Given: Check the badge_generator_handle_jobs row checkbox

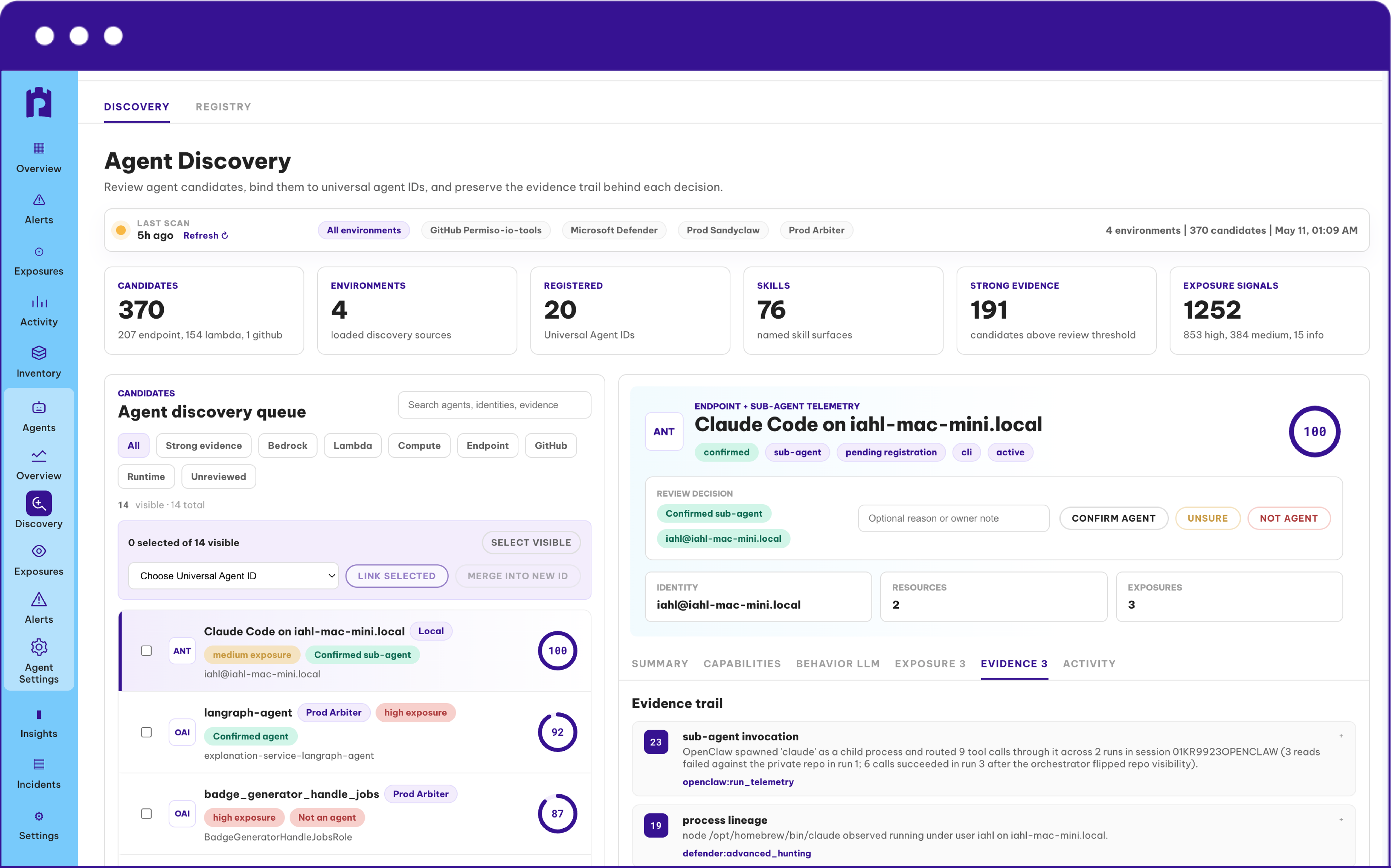Looking at the screenshot, I should pos(146,814).
